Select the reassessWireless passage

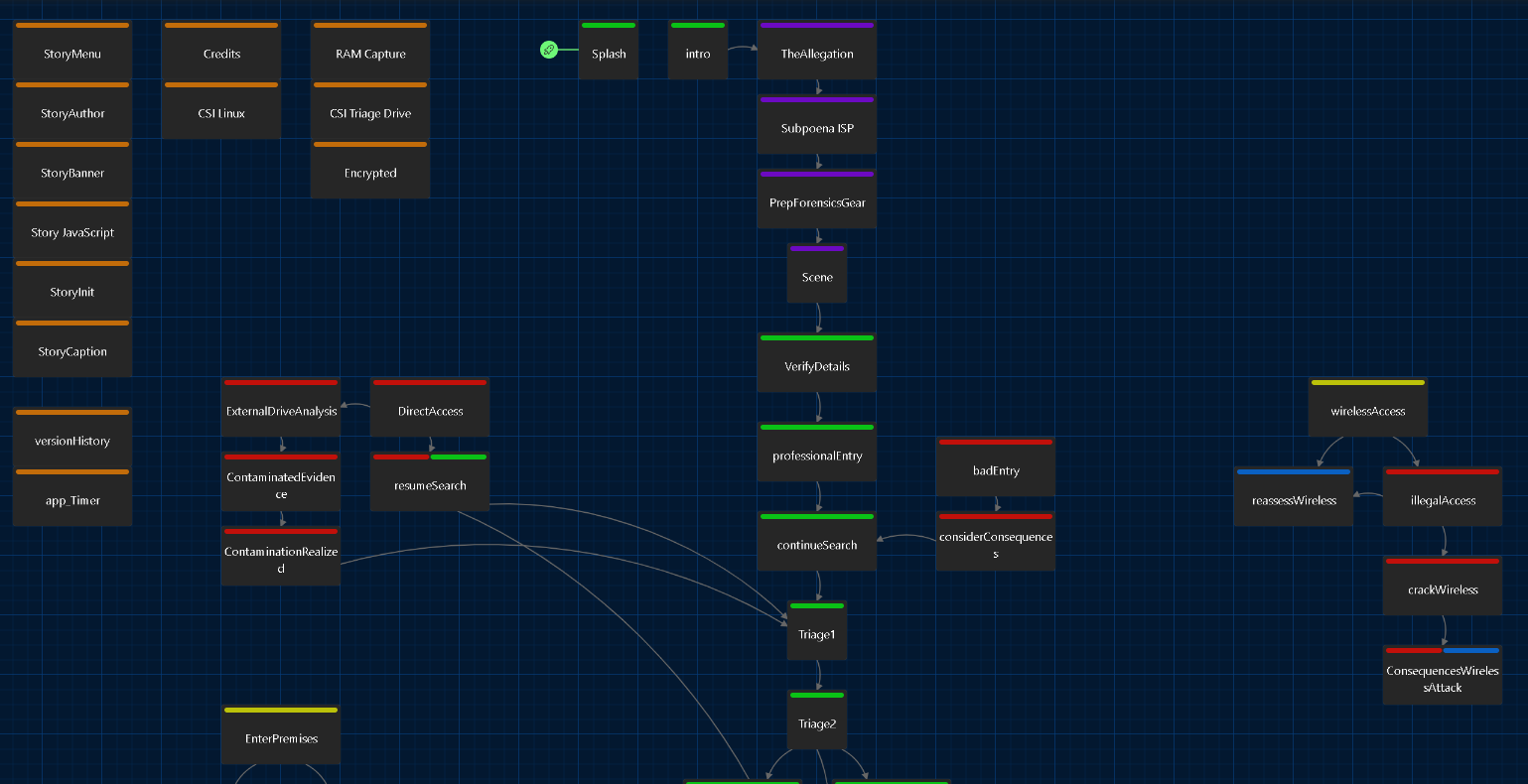point(1294,496)
